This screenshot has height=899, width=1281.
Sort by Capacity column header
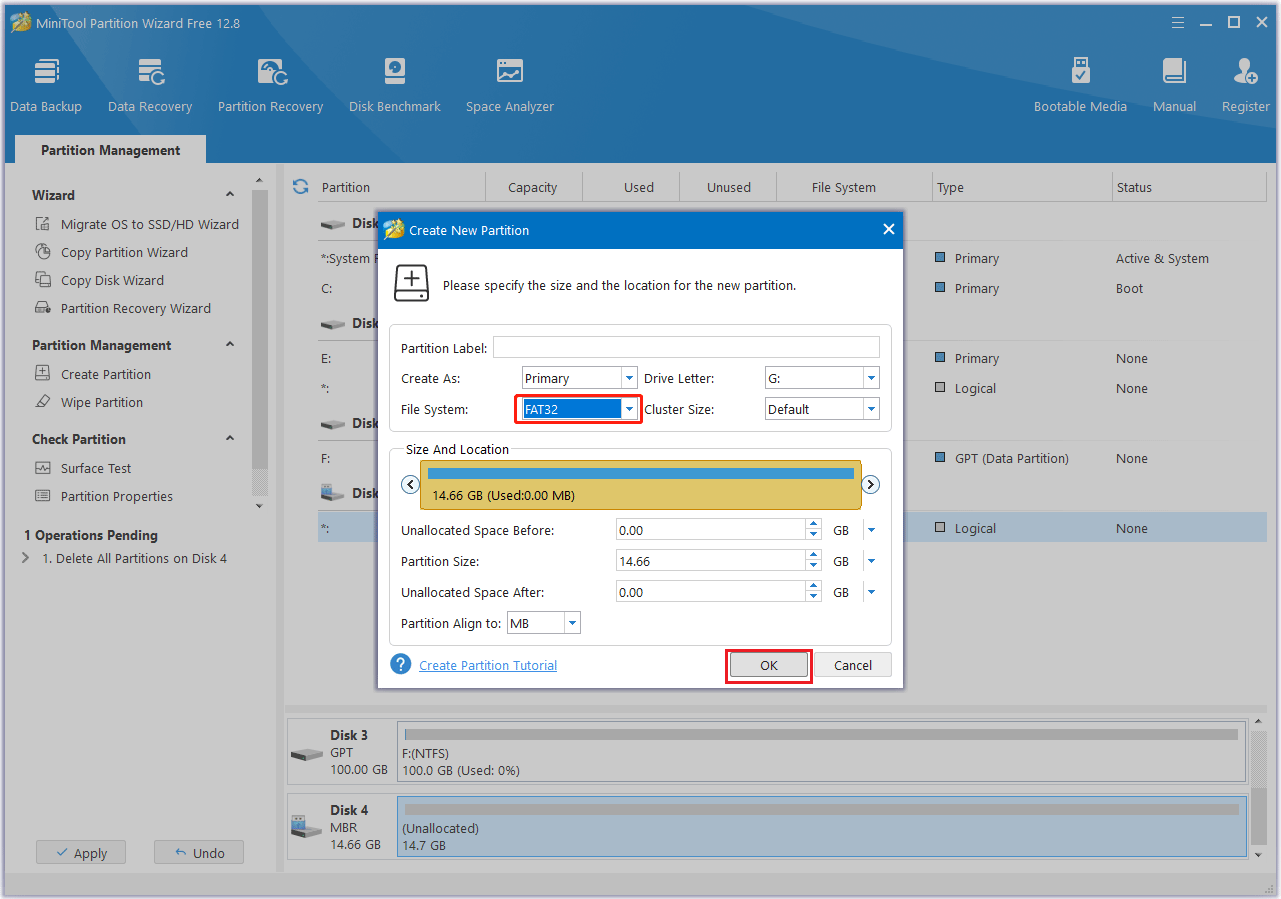(533, 187)
